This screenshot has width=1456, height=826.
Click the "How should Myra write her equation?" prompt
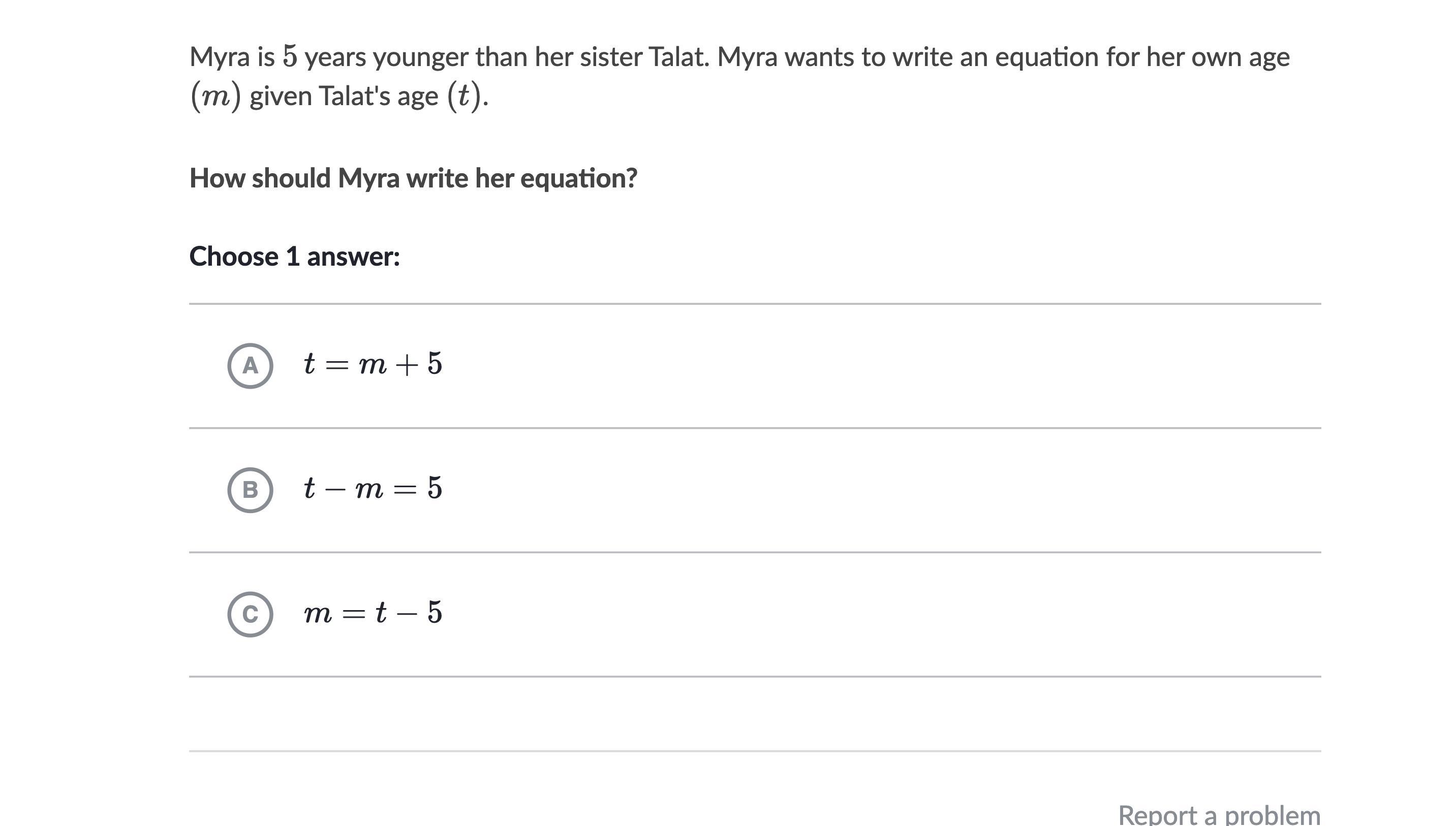tap(413, 178)
